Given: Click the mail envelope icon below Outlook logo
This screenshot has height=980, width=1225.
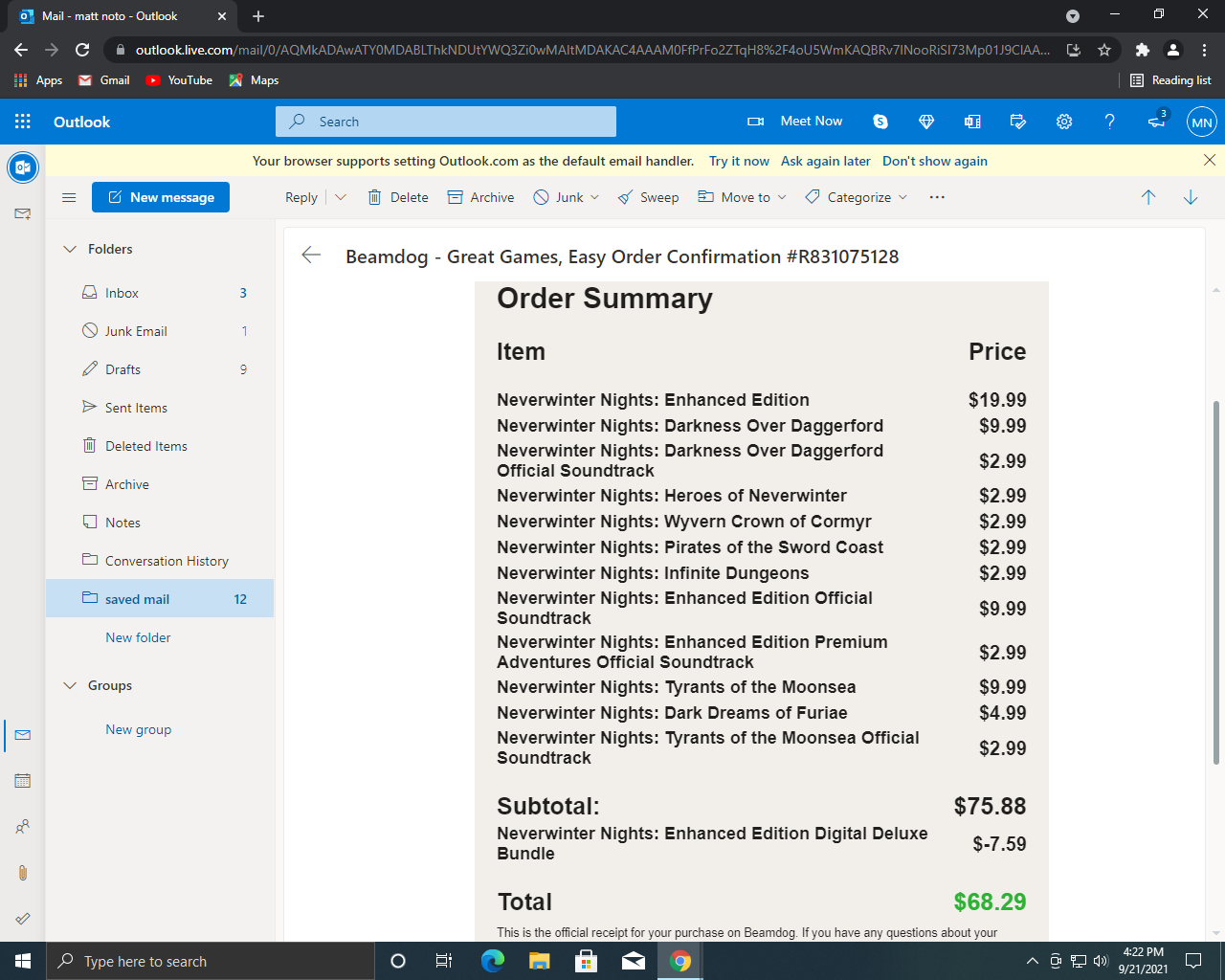Looking at the screenshot, I should coord(23,214).
